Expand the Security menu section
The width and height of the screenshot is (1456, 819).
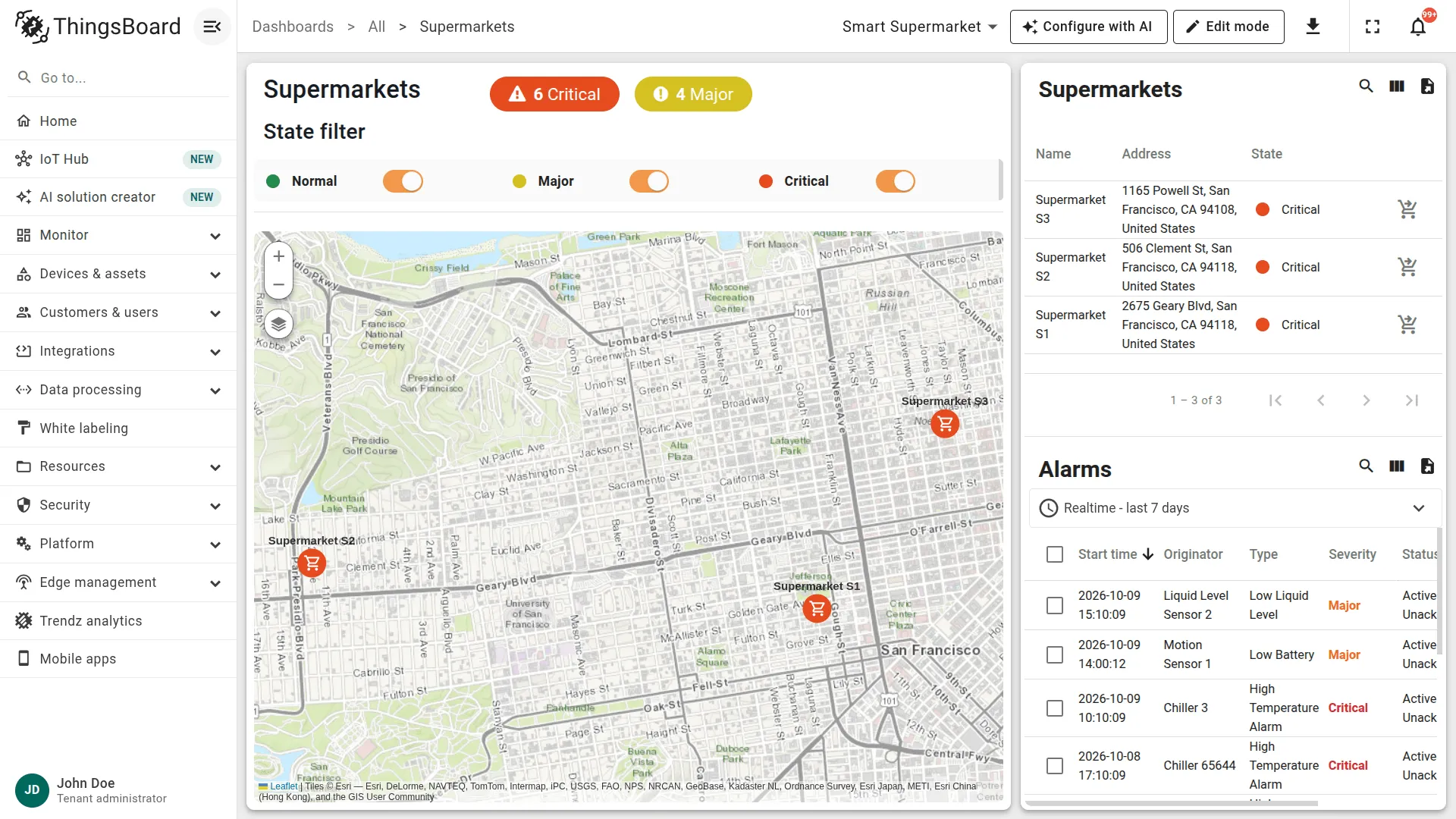118,505
